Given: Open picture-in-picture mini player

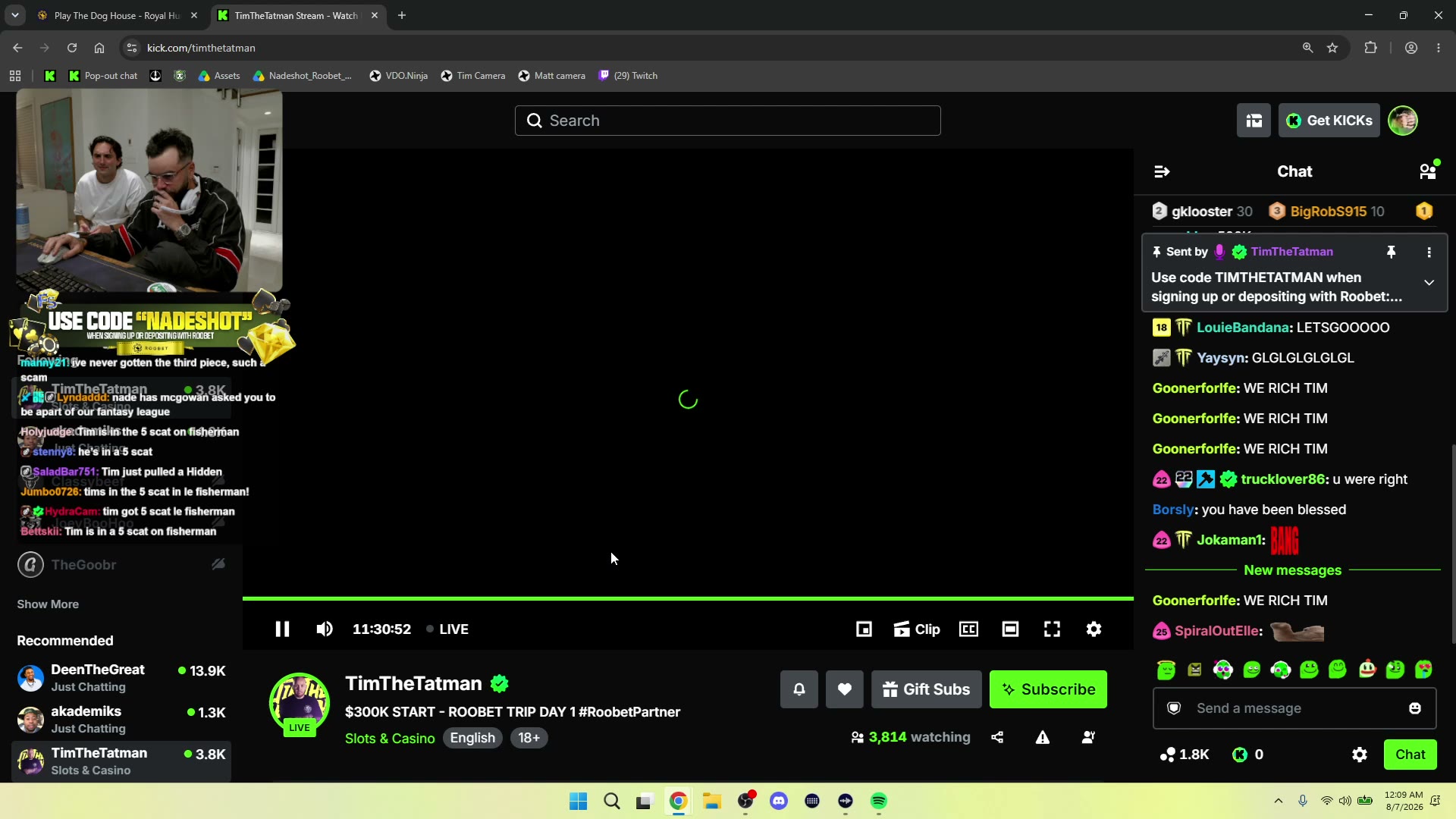Looking at the screenshot, I should tap(864, 629).
